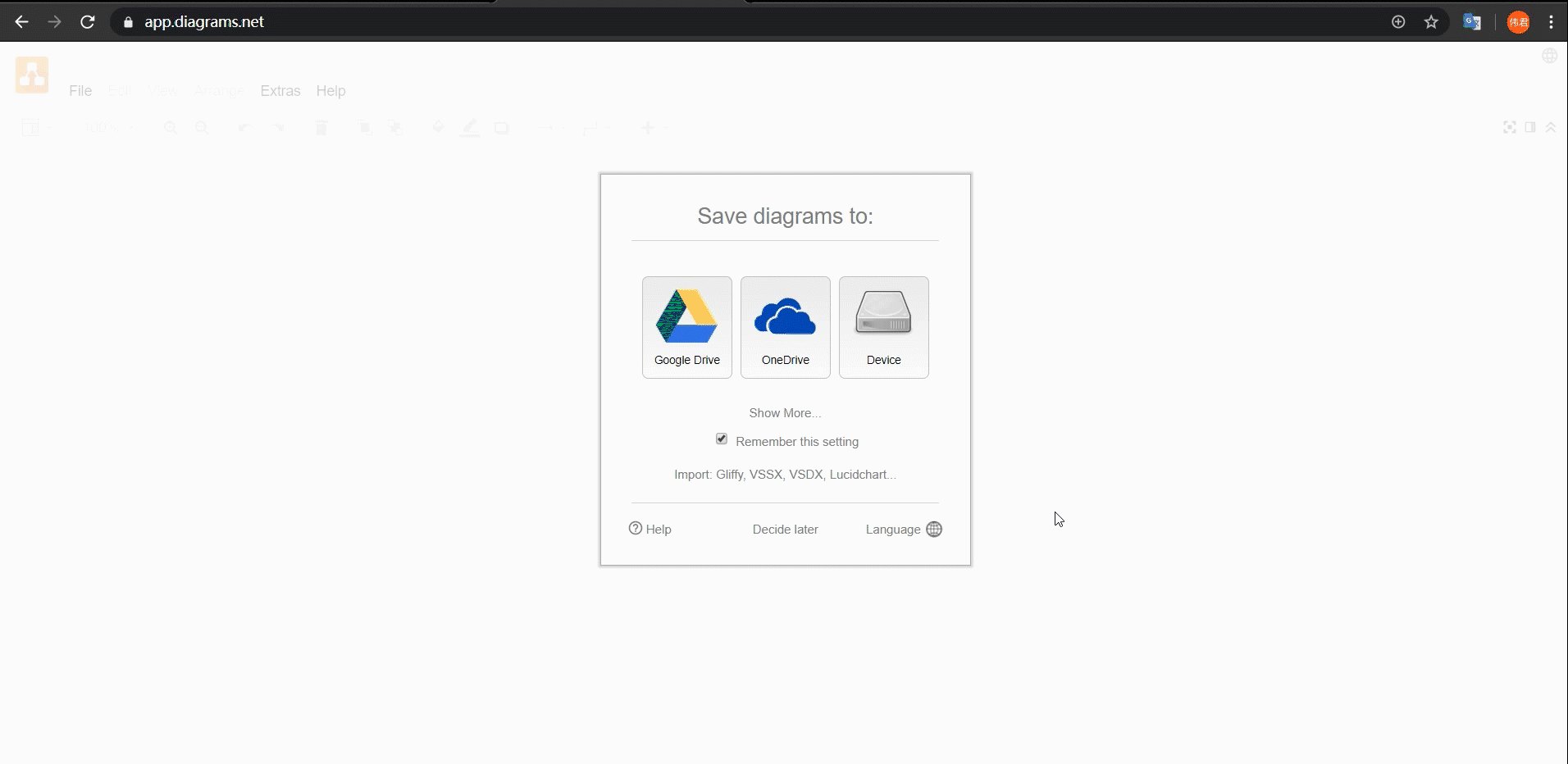Image resolution: width=1568 pixels, height=764 pixels.
Task: Click the Undo toolbar icon
Action: coord(244,128)
